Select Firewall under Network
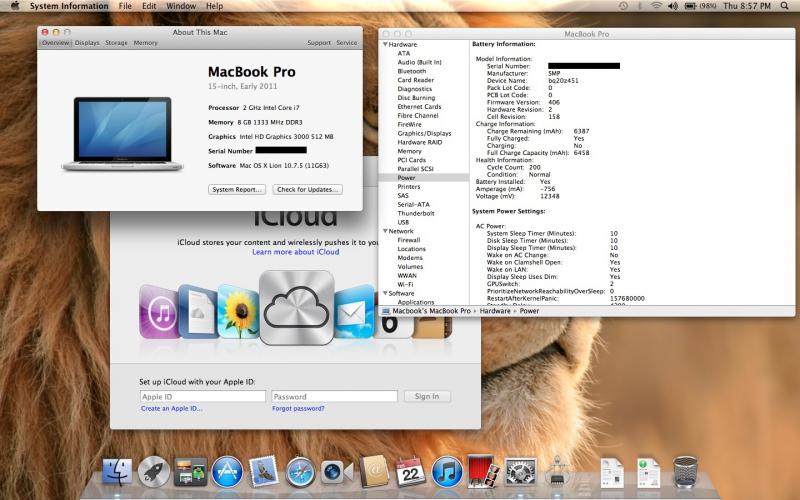 click(409, 240)
